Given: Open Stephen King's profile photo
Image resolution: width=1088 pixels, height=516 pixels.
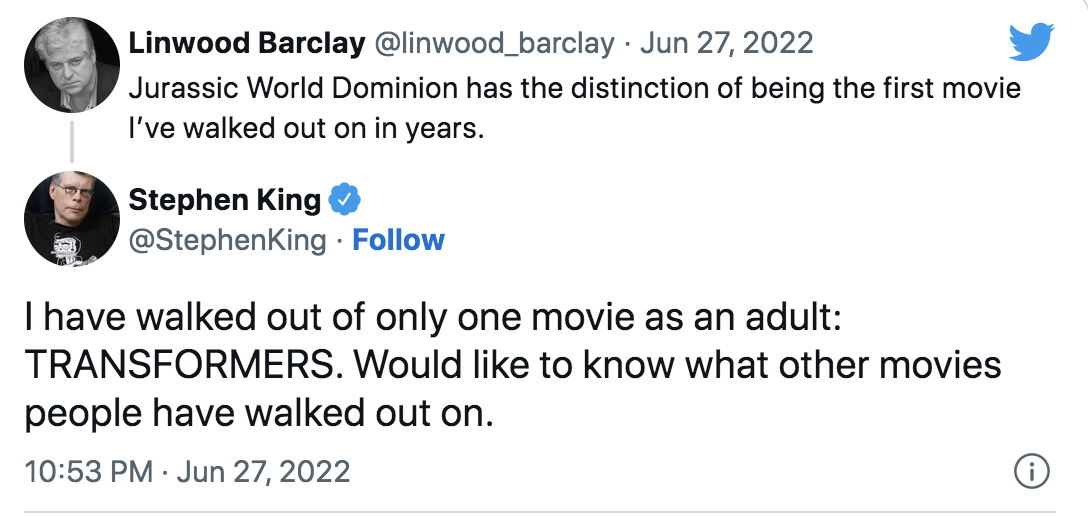Looking at the screenshot, I should (x=72, y=218).
